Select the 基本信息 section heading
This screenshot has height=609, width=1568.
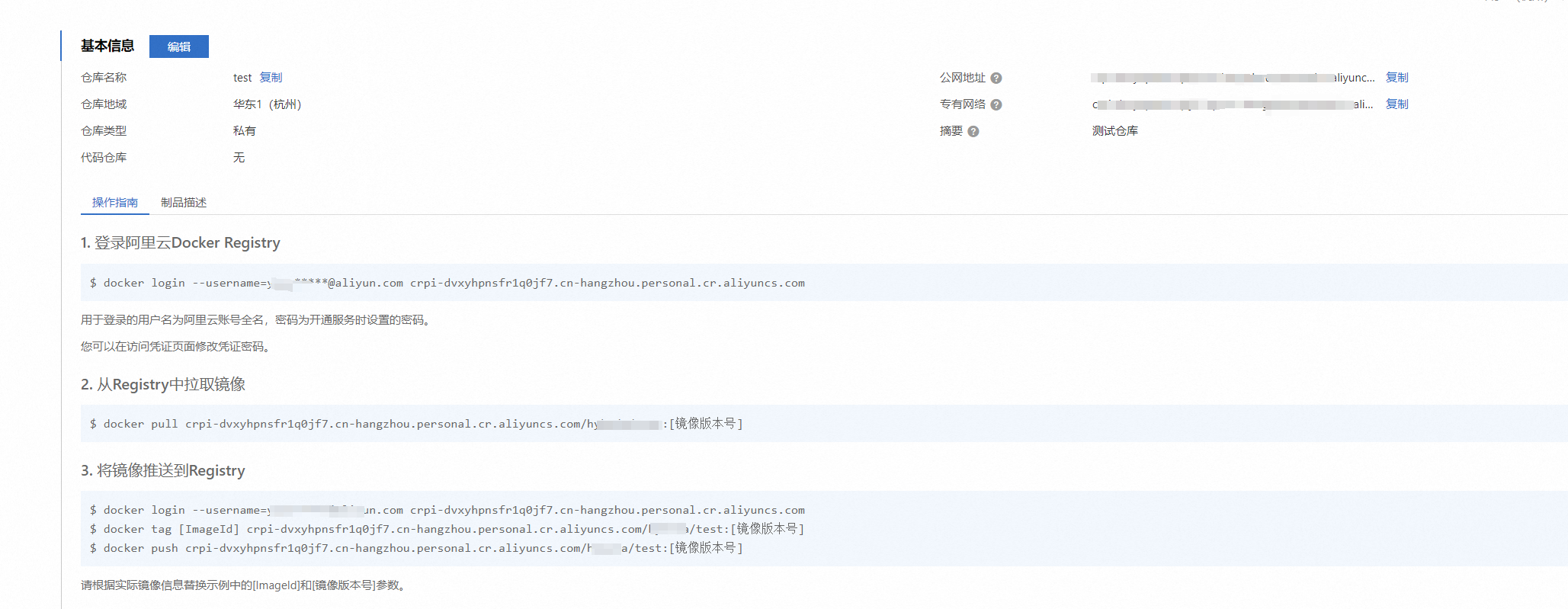pos(107,46)
